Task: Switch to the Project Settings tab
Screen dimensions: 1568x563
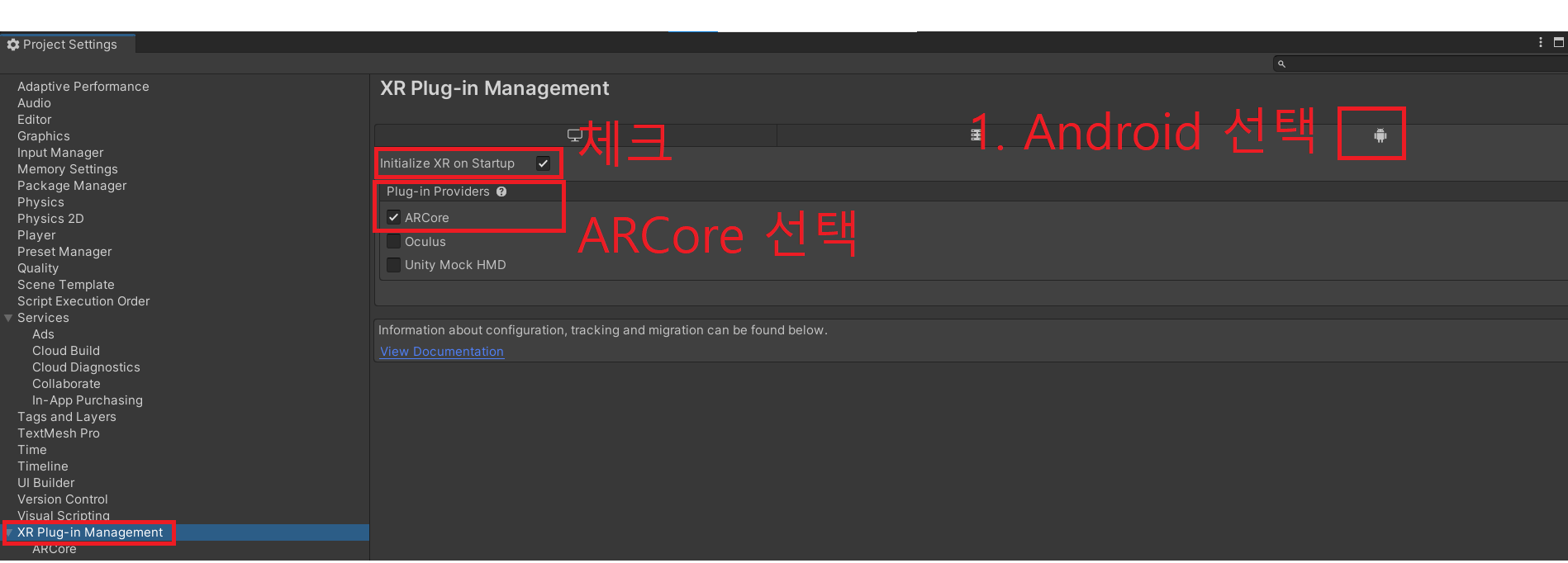Action: point(68,44)
